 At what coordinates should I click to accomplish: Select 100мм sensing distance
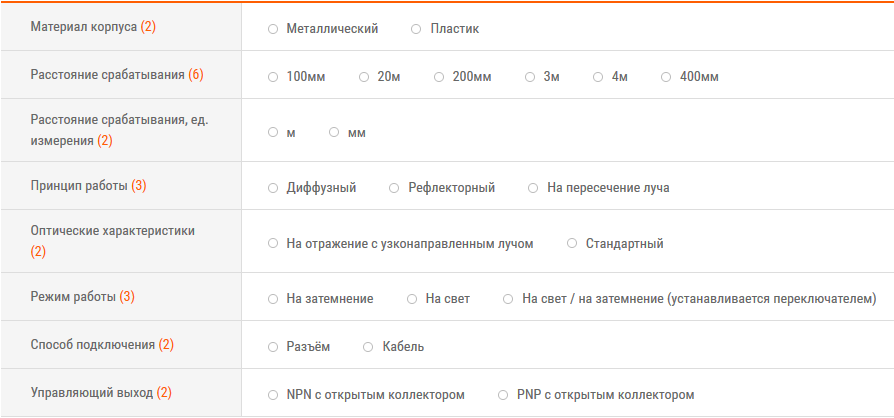273,77
